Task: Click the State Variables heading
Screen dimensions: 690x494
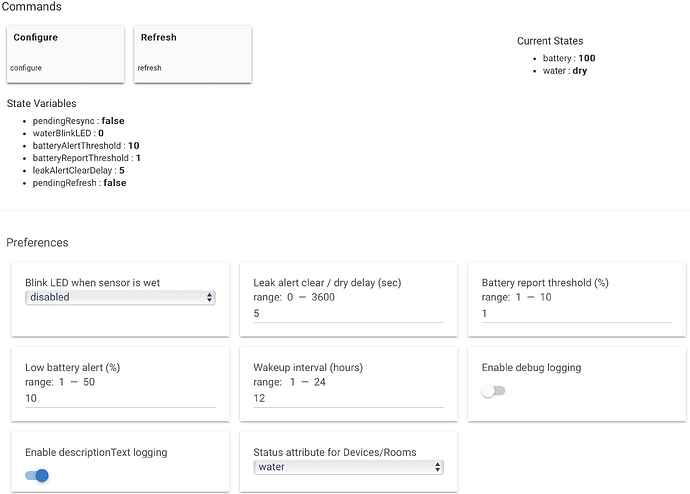Action: pyautogui.click(x=41, y=103)
